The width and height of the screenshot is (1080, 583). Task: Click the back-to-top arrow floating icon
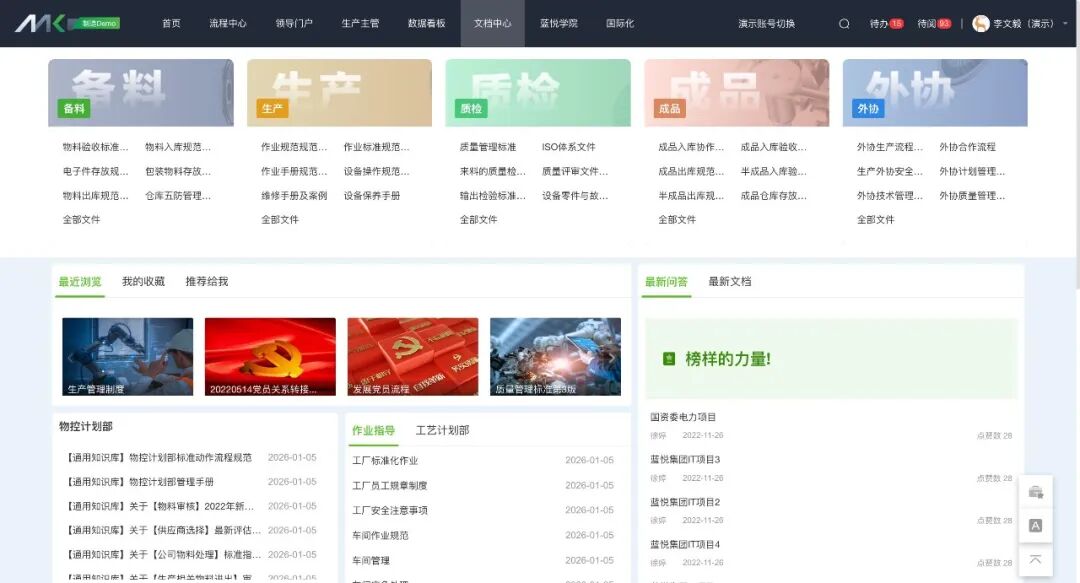1035,559
